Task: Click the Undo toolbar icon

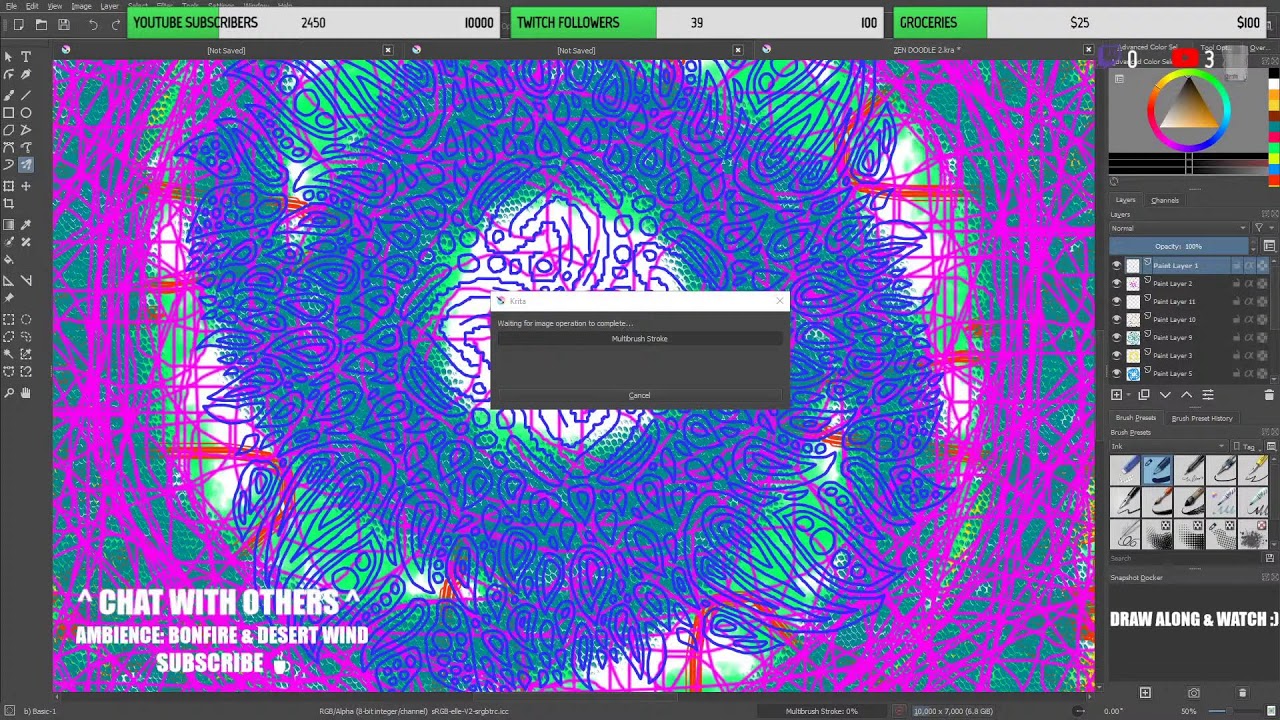Action: click(x=93, y=24)
